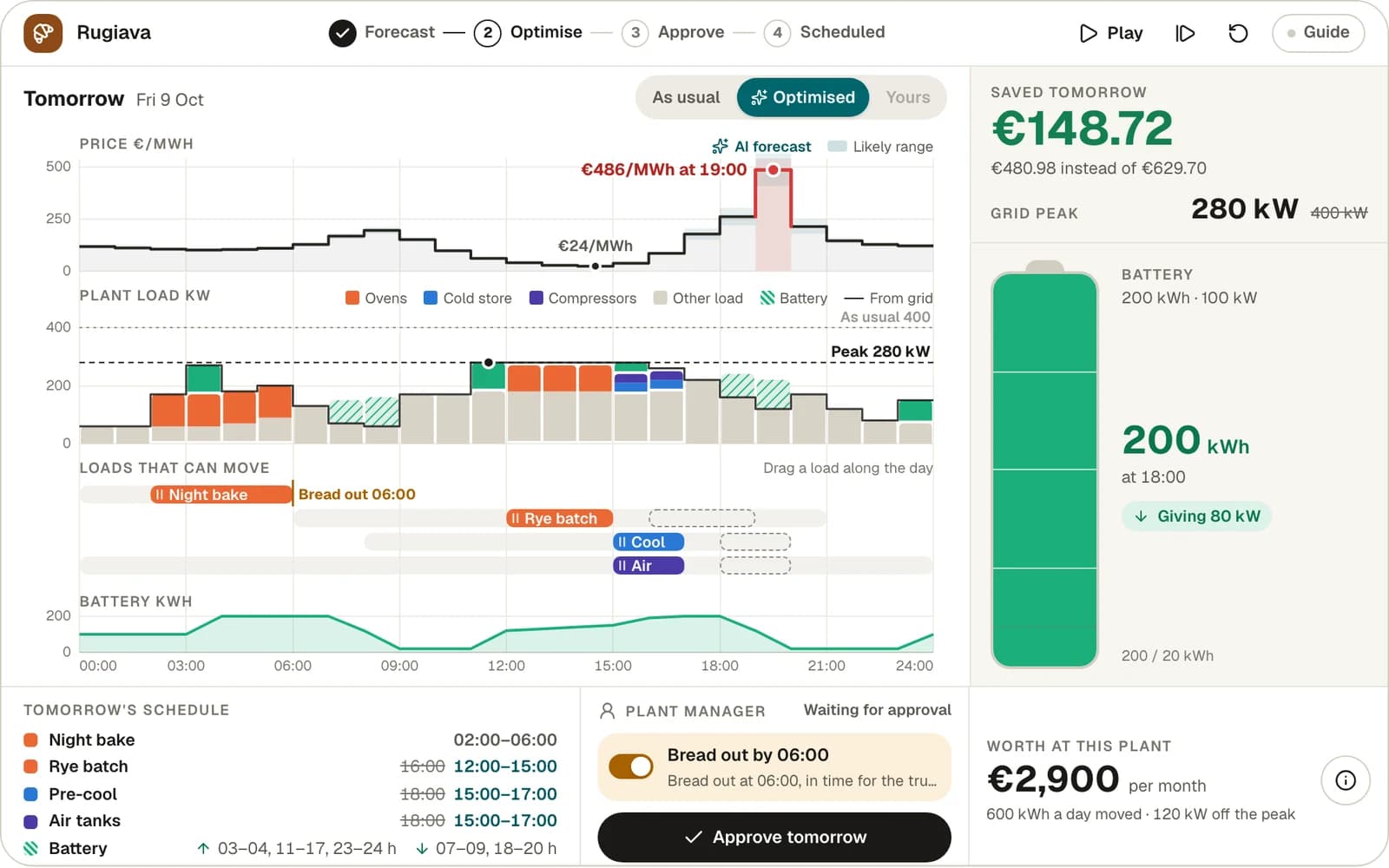Select the Rye batch load bar

560,518
